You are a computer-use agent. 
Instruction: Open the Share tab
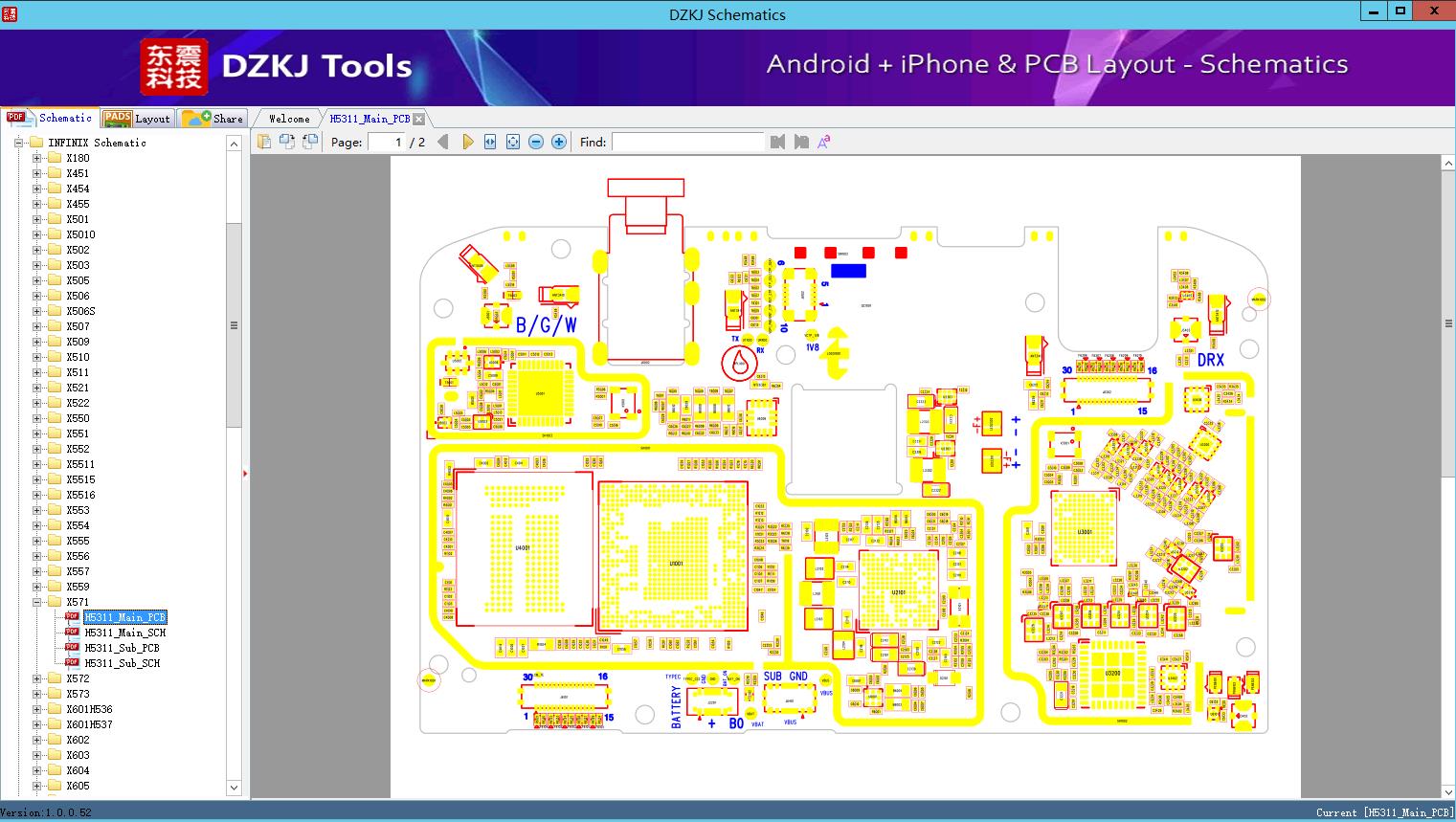click(213, 118)
